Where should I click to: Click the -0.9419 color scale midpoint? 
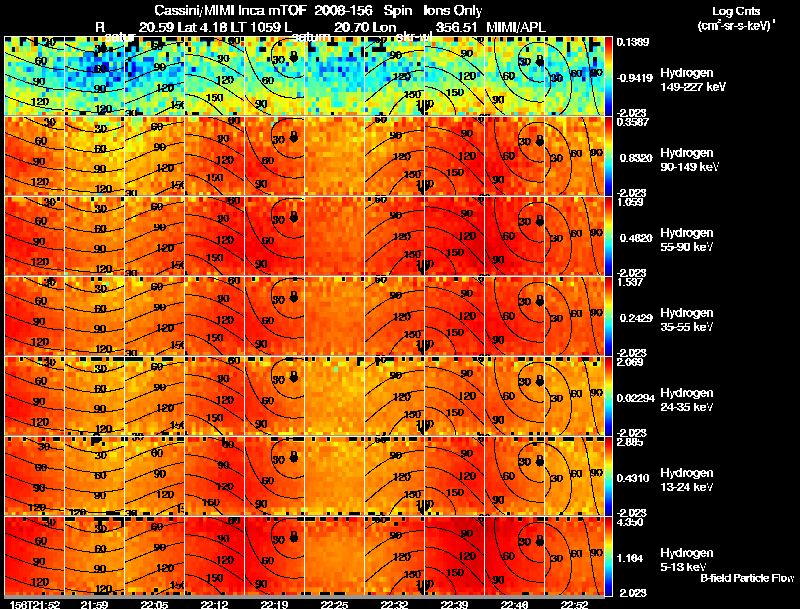635,78
